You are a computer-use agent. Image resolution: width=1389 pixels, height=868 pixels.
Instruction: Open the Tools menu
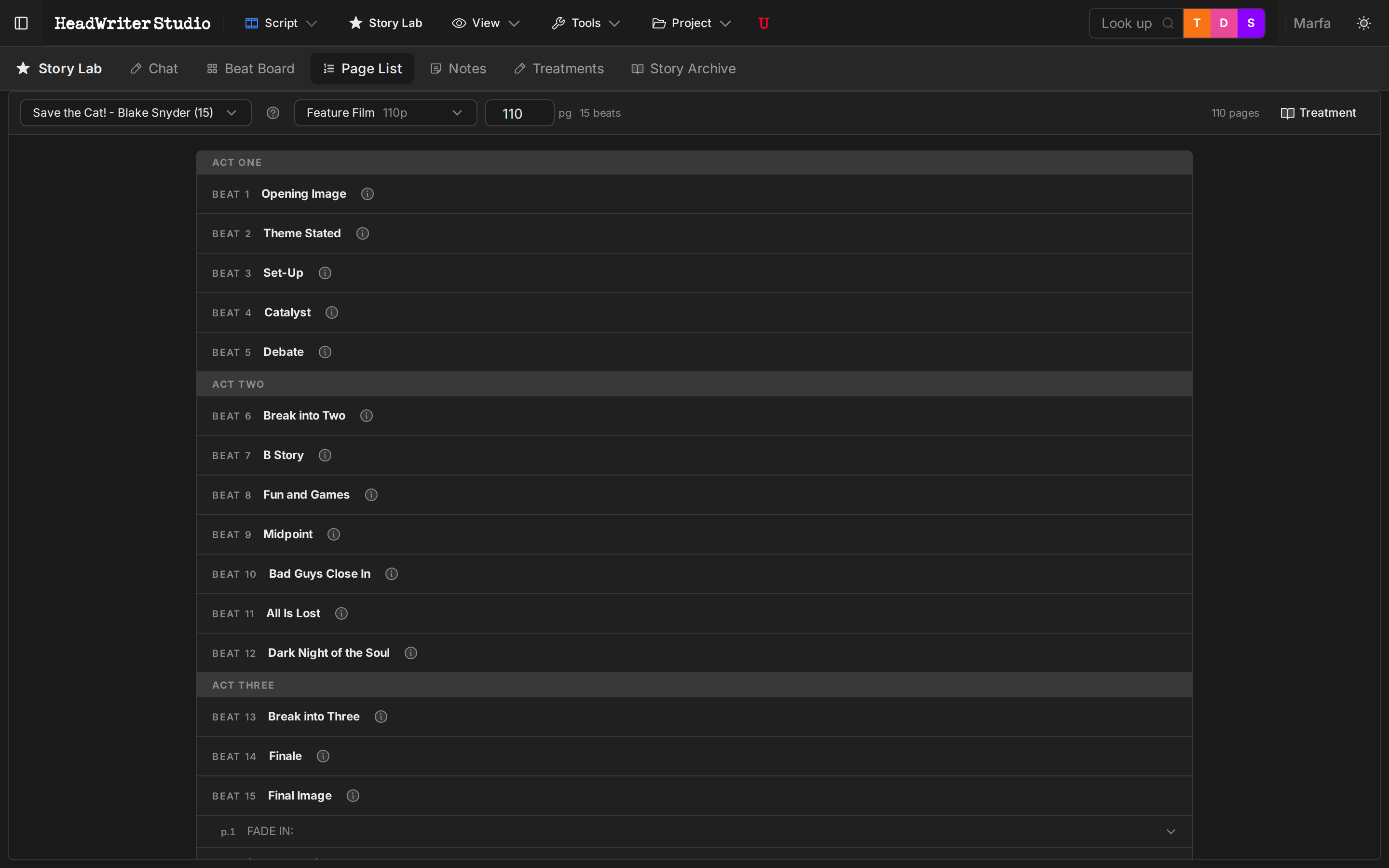[585, 23]
